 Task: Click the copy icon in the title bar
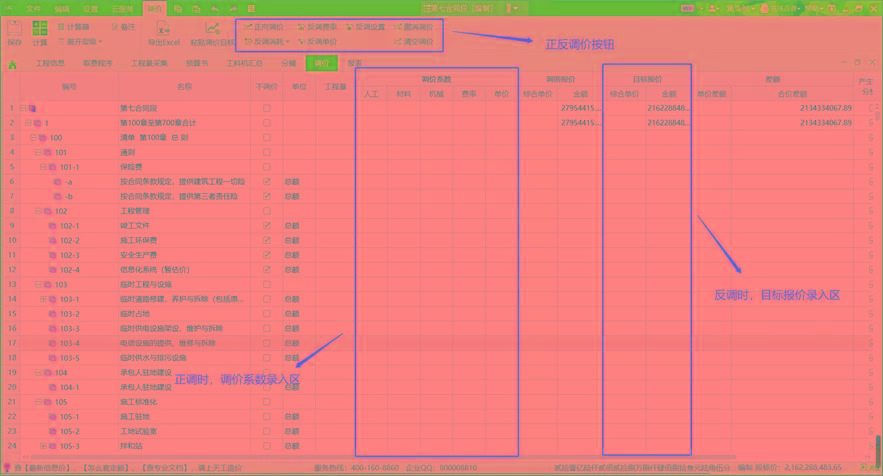coord(178,8)
